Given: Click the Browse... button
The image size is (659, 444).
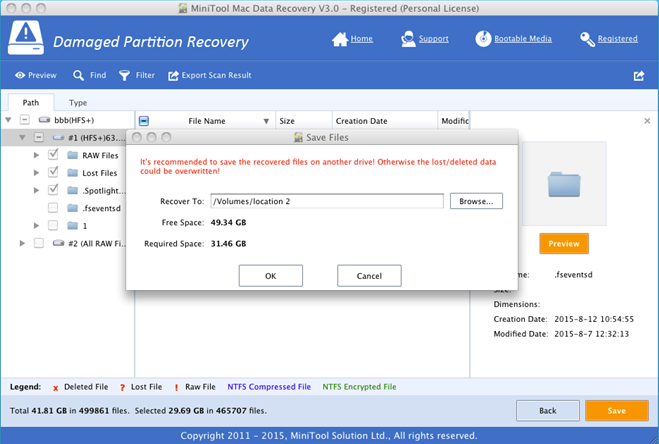Looking at the screenshot, I should click(476, 201).
